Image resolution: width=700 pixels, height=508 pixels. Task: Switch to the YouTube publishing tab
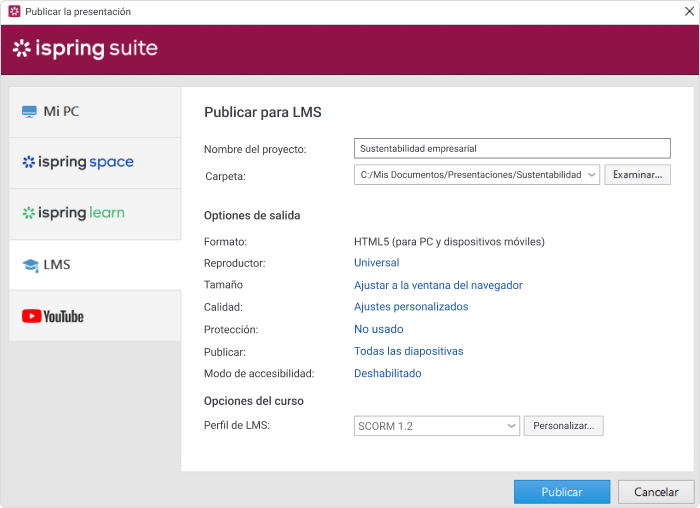(95, 316)
